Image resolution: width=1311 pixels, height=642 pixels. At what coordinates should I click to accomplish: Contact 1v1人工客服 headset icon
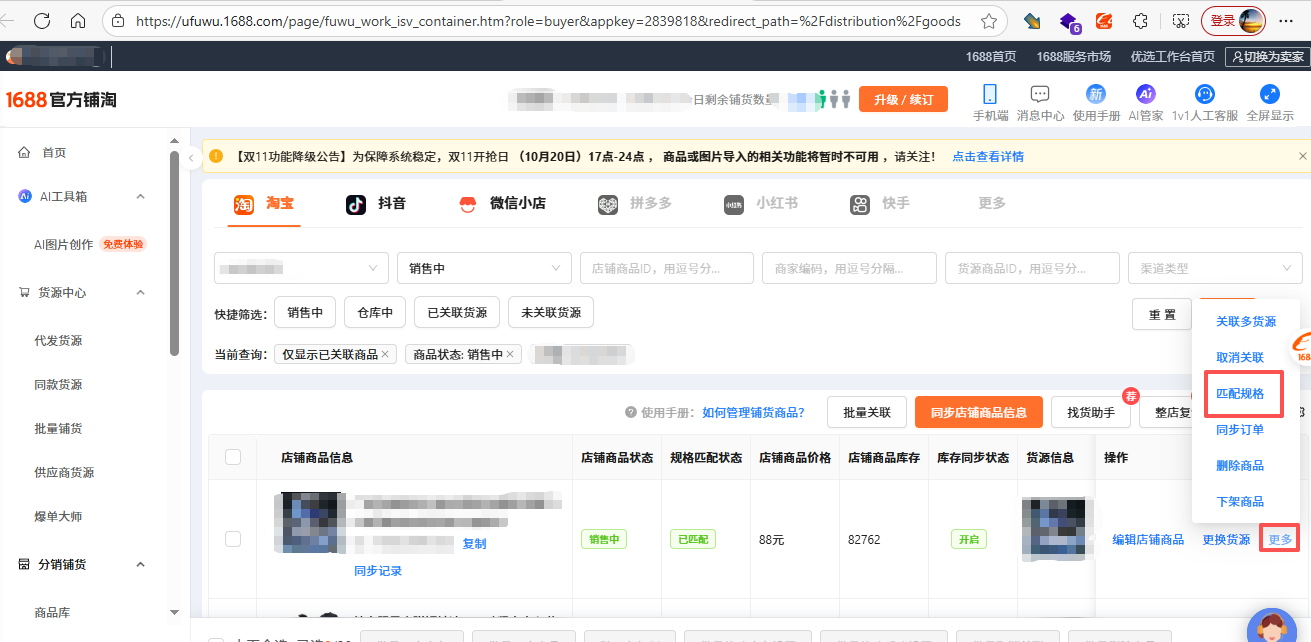coord(1205,94)
